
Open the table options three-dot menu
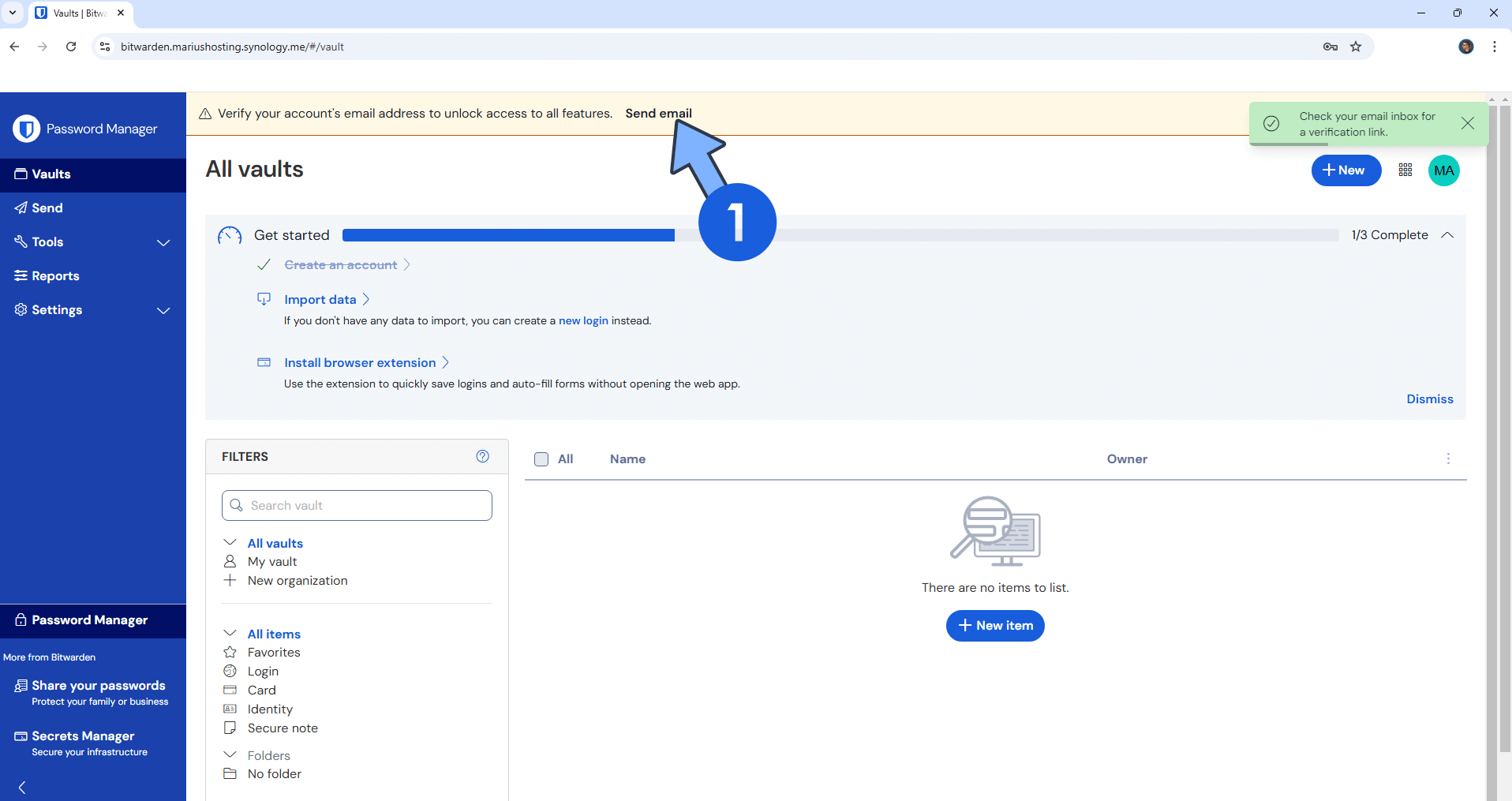point(1448,459)
